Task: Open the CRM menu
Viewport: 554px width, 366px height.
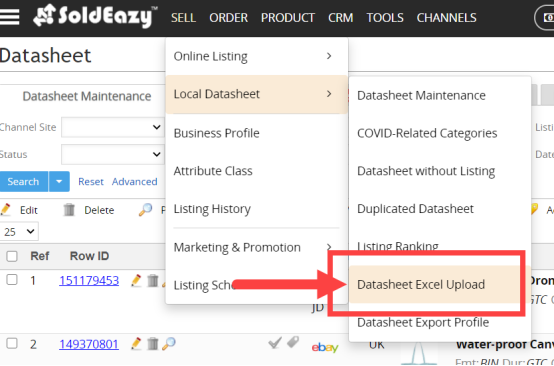Action: click(x=341, y=18)
